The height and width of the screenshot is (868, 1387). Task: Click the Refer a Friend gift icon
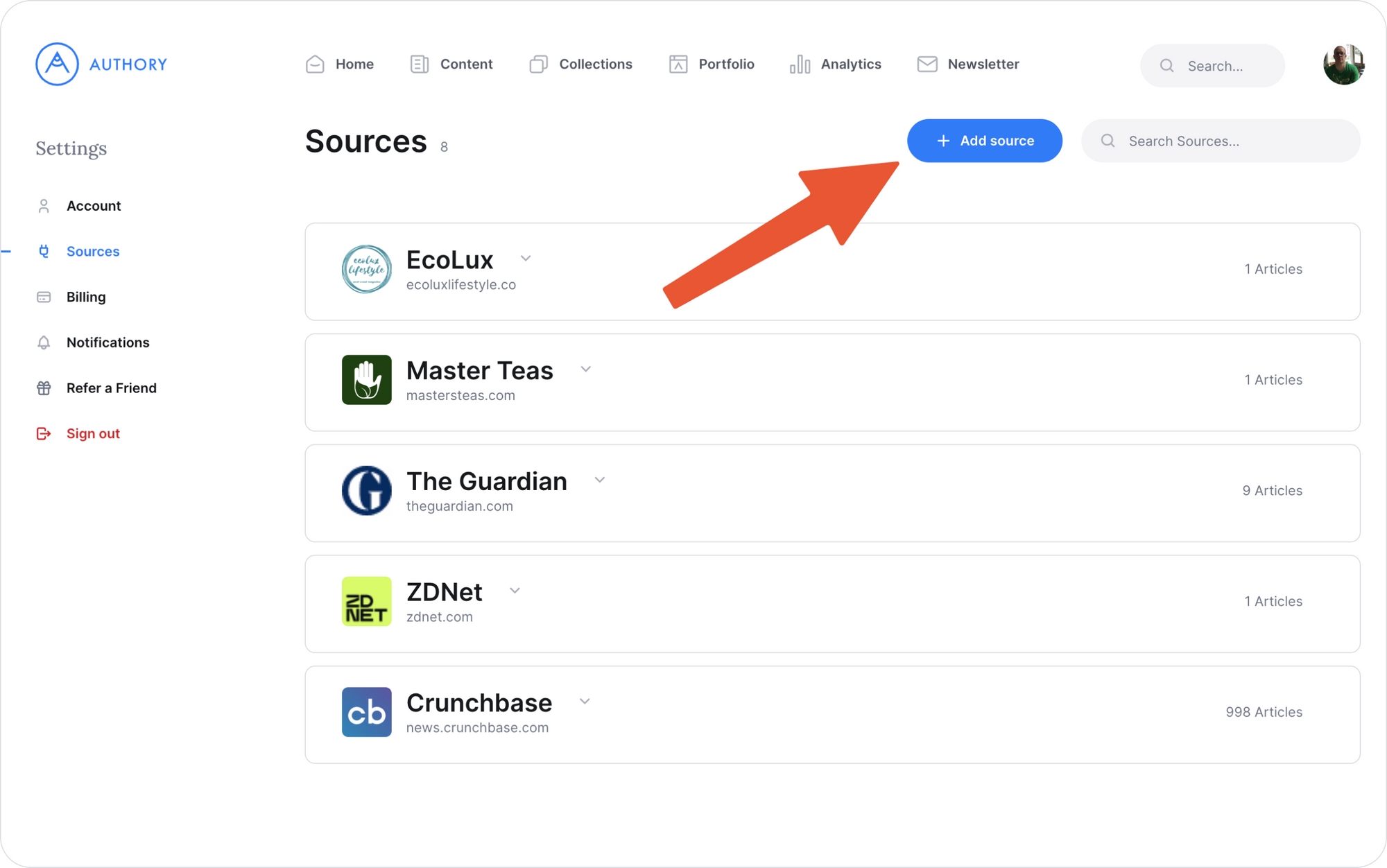(x=44, y=388)
